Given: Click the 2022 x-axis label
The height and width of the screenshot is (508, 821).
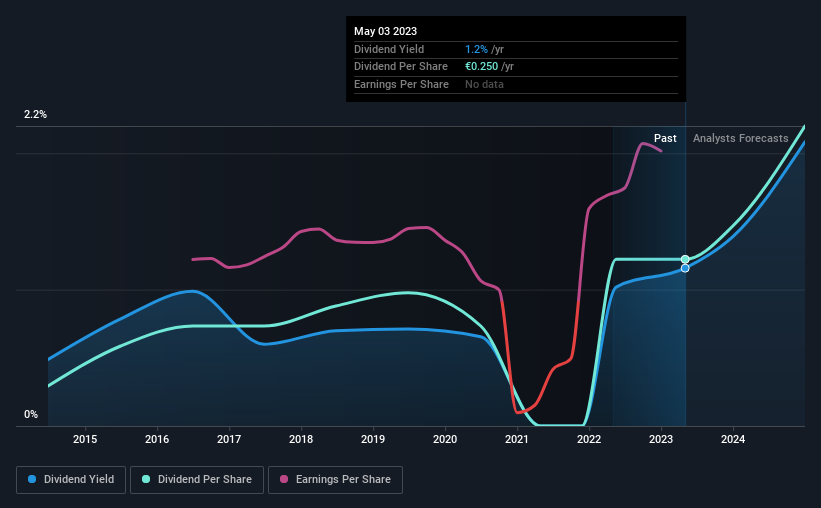Looking at the screenshot, I should [589, 439].
